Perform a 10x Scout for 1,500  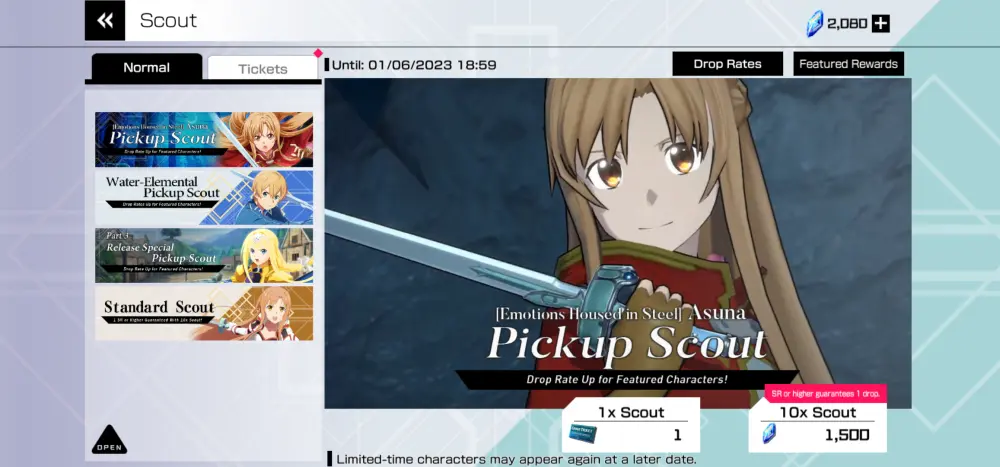point(818,425)
